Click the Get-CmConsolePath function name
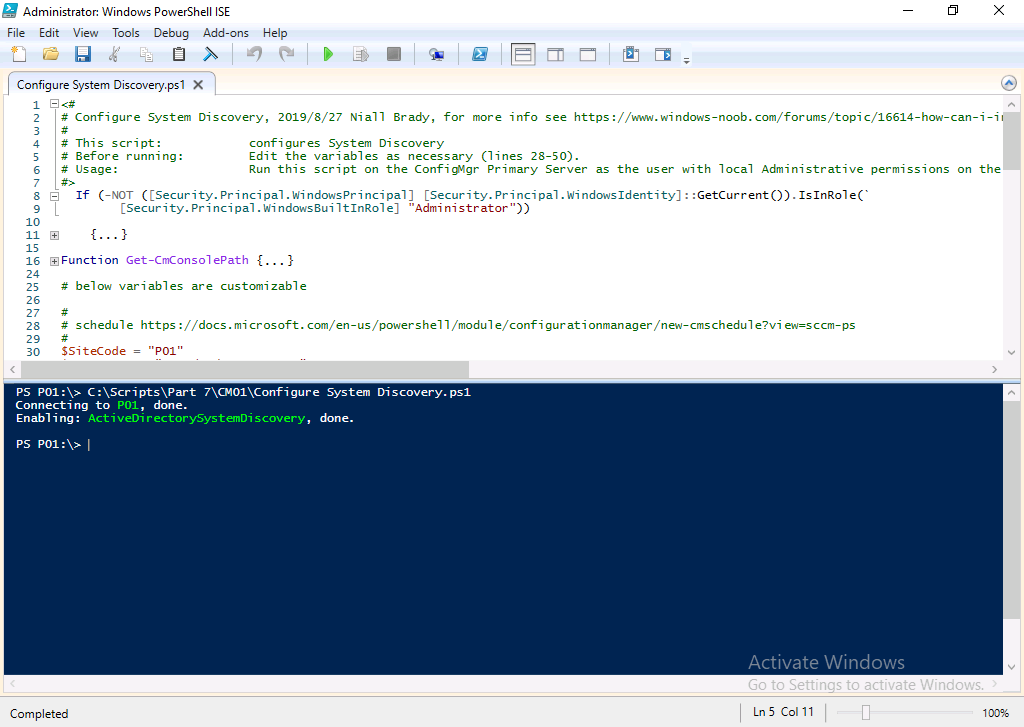This screenshot has height=727, width=1024. [x=187, y=260]
